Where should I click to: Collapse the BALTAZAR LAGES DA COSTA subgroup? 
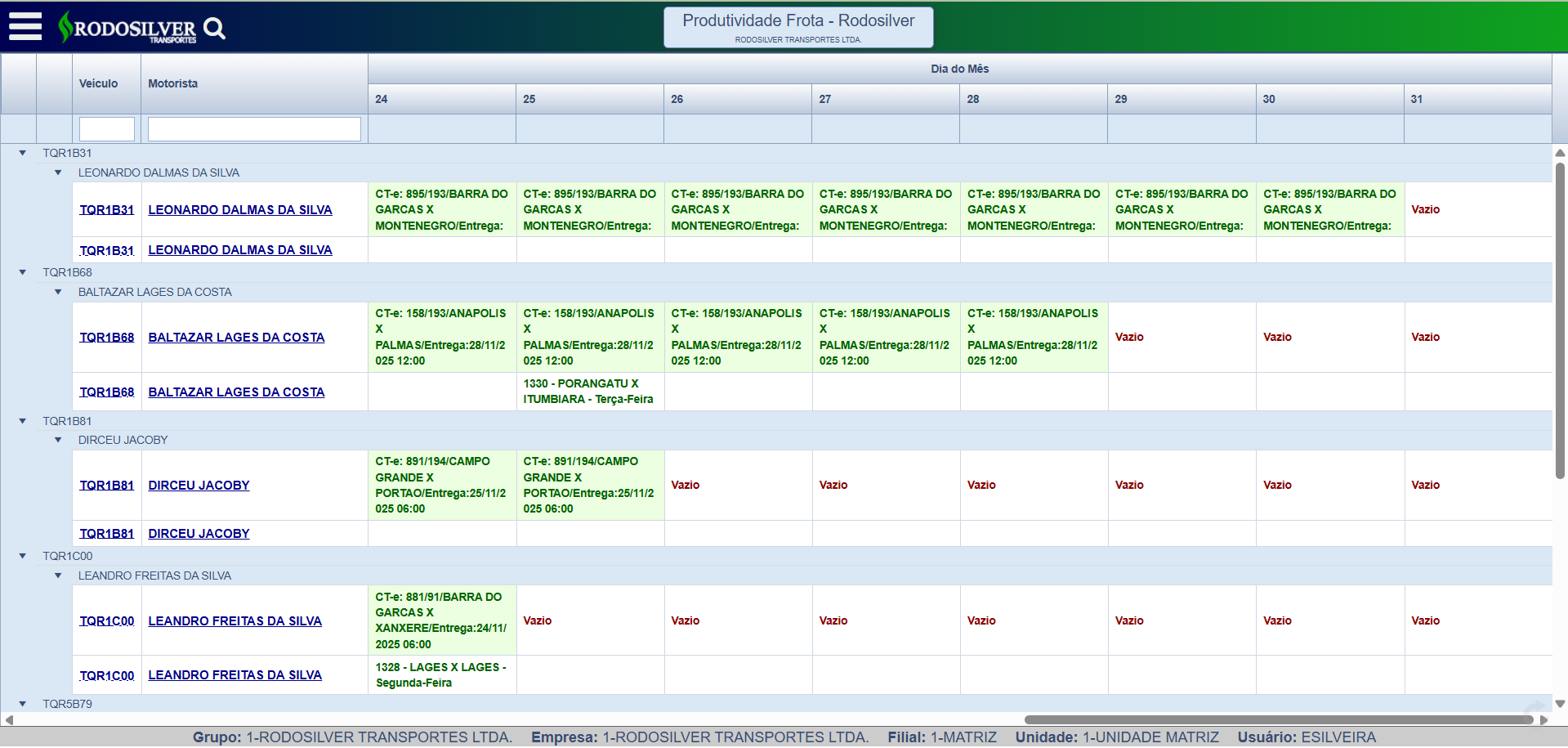pos(58,292)
